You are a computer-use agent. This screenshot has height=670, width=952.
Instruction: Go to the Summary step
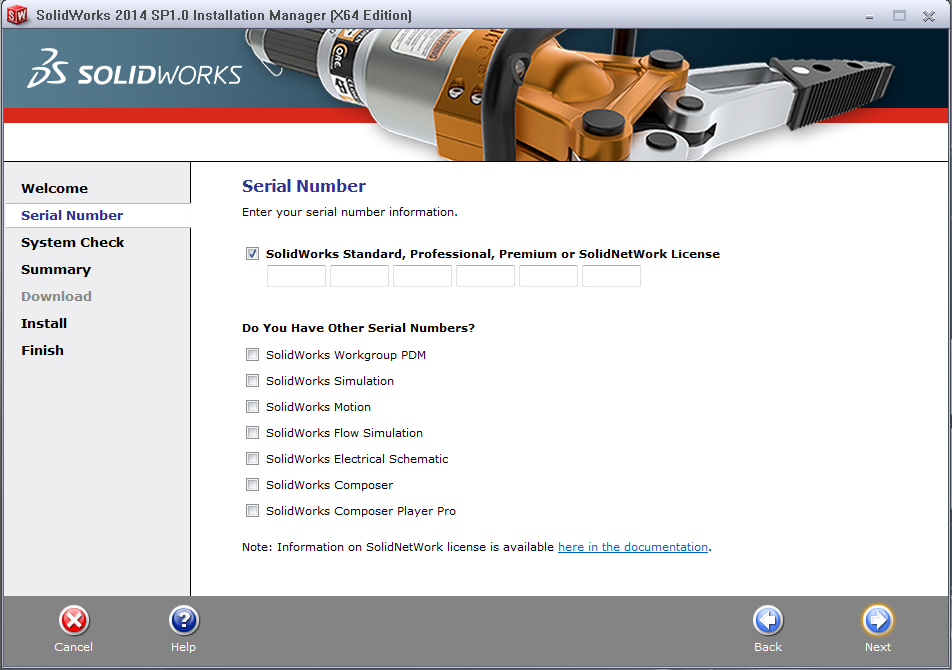(56, 269)
